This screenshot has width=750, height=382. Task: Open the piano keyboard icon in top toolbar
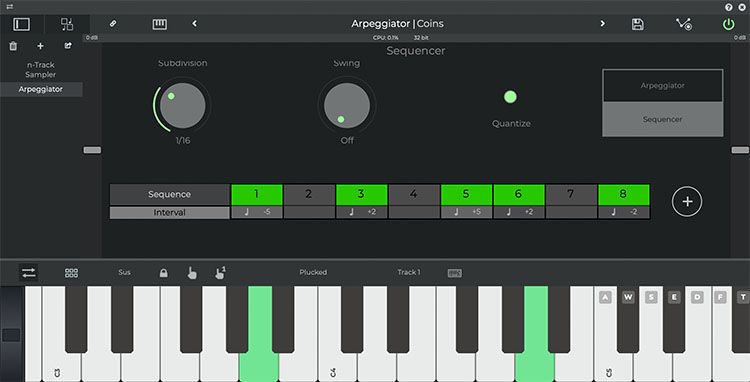(160, 24)
